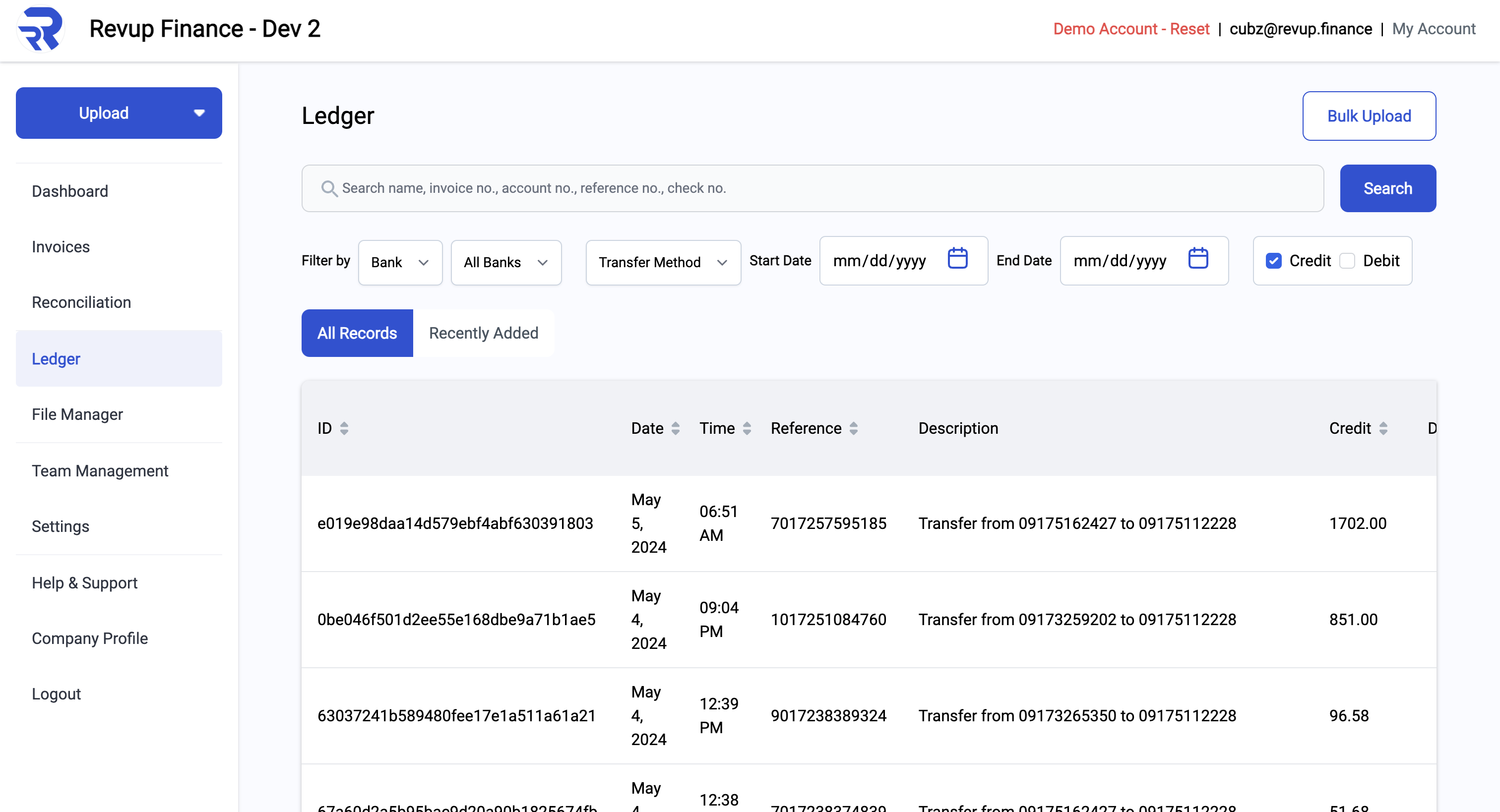This screenshot has width=1500, height=812.
Task: Open the Transfer Method dropdown
Action: tap(663, 263)
